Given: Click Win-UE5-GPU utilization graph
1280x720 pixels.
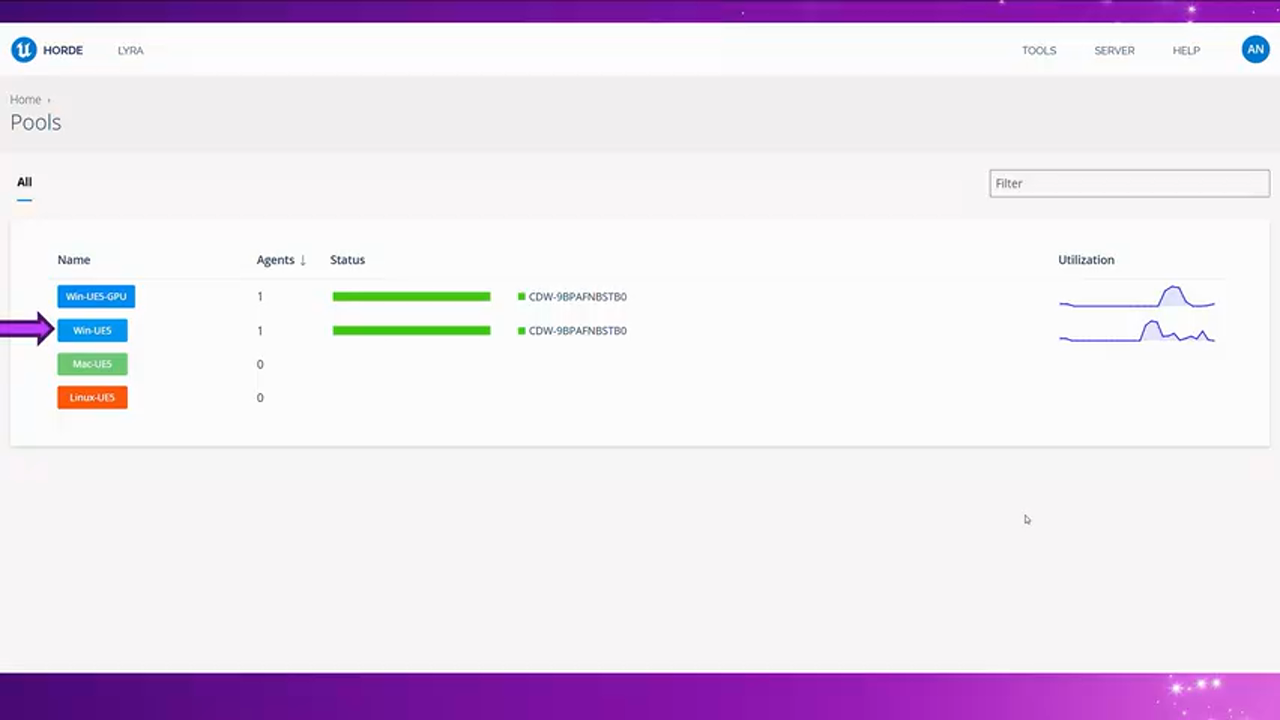Looking at the screenshot, I should (1137, 297).
